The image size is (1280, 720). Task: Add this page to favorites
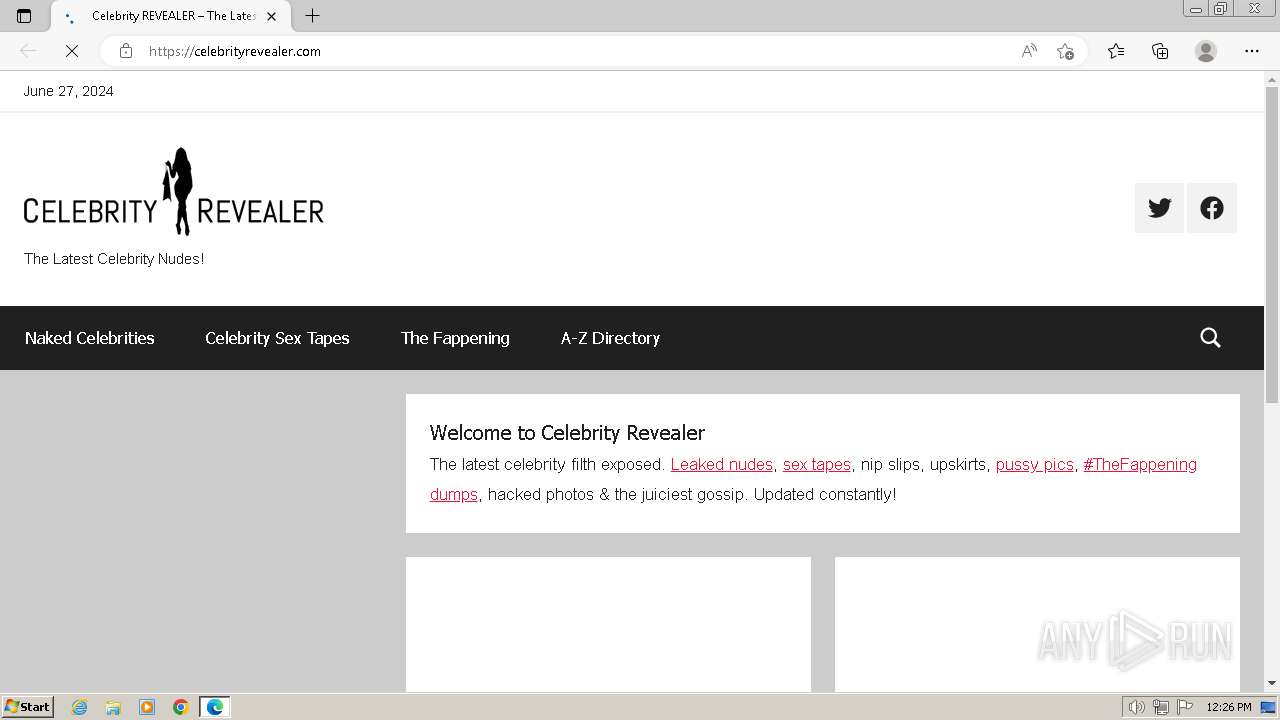tap(1065, 51)
